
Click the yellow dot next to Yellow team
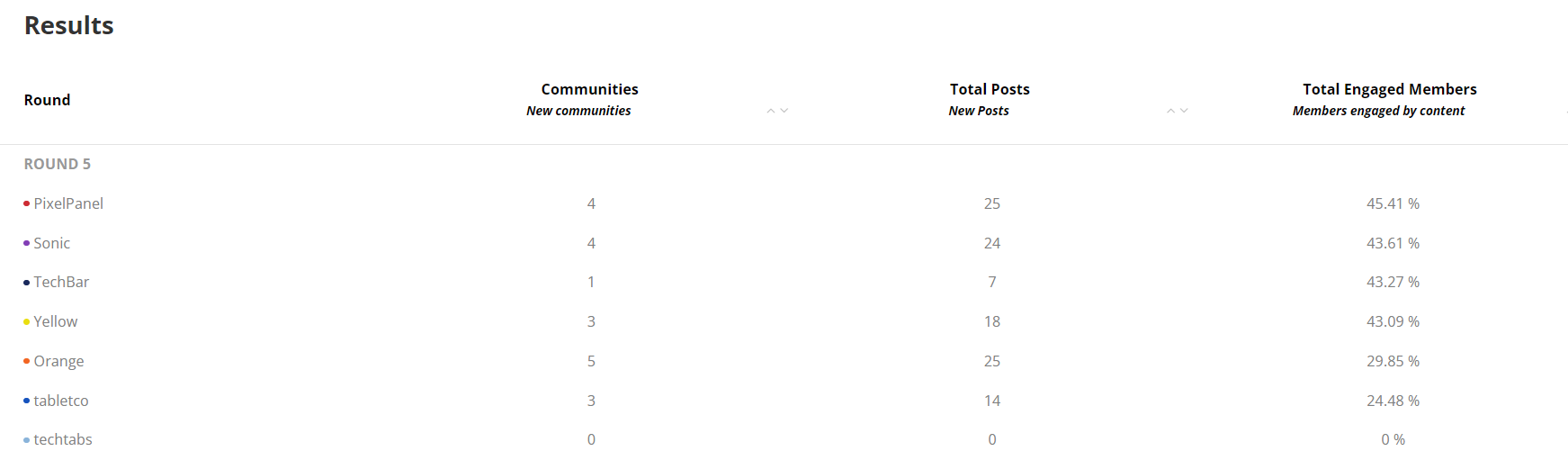(26, 322)
